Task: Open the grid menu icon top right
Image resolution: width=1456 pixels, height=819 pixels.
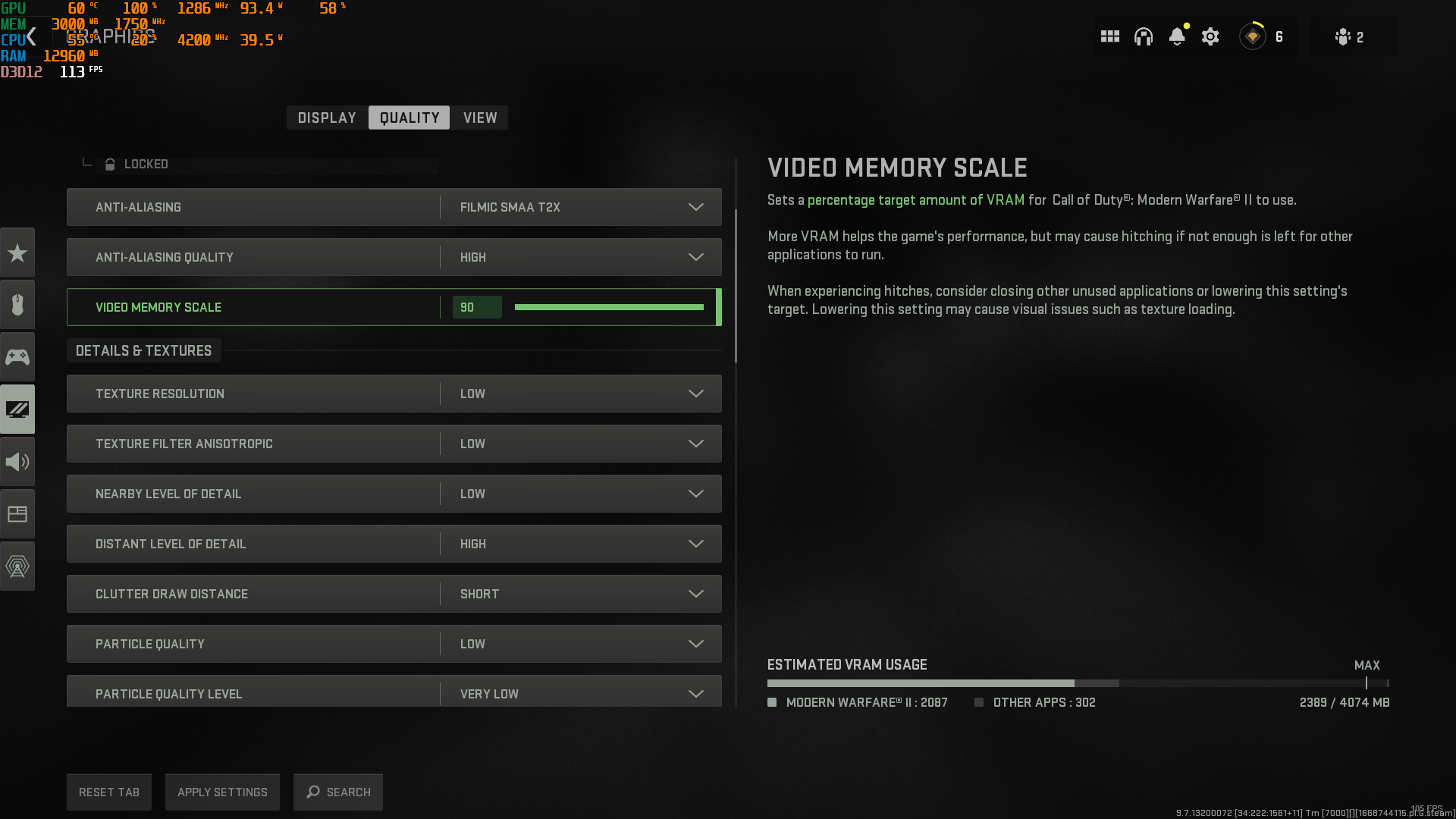Action: pyautogui.click(x=1109, y=36)
